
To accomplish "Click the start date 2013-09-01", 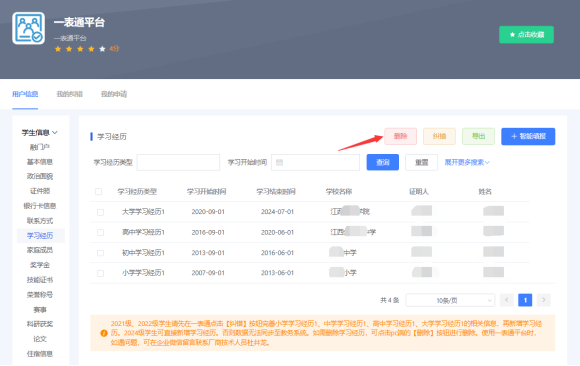I will pos(208,253).
